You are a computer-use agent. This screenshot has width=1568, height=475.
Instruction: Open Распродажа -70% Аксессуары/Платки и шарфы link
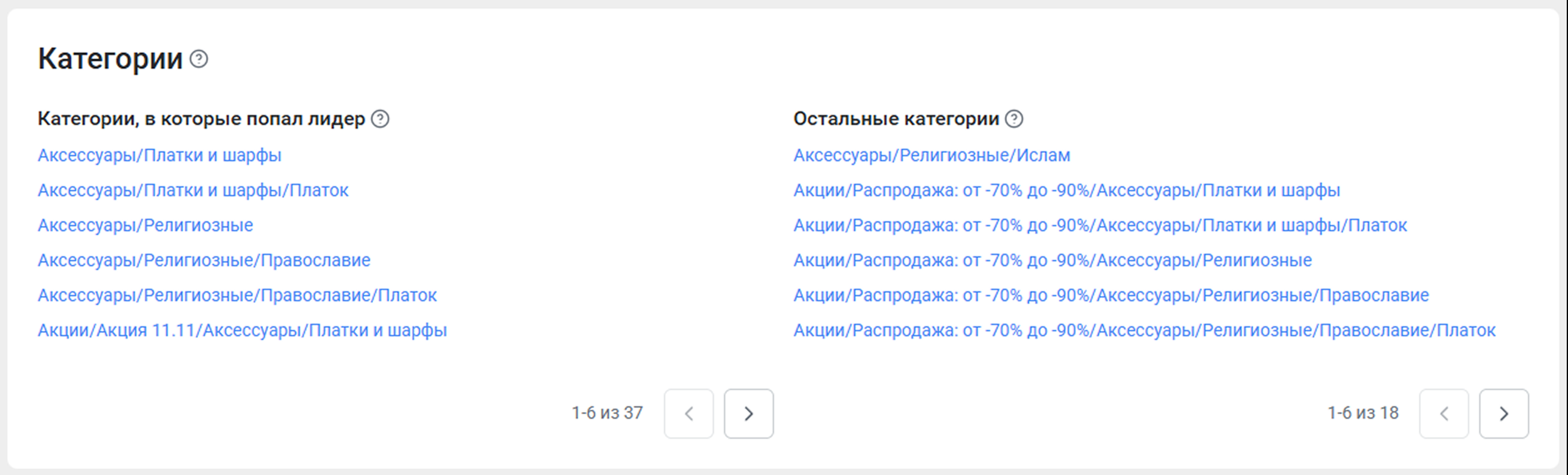(x=1067, y=190)
